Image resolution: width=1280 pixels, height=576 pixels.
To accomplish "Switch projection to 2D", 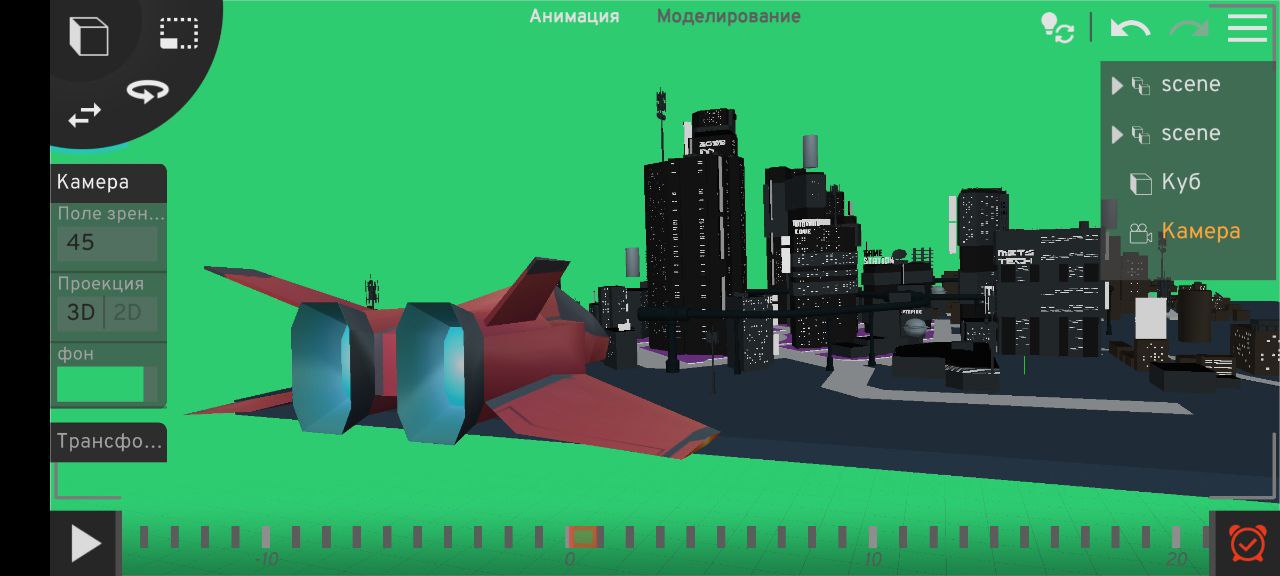I will tap(128, 313).
